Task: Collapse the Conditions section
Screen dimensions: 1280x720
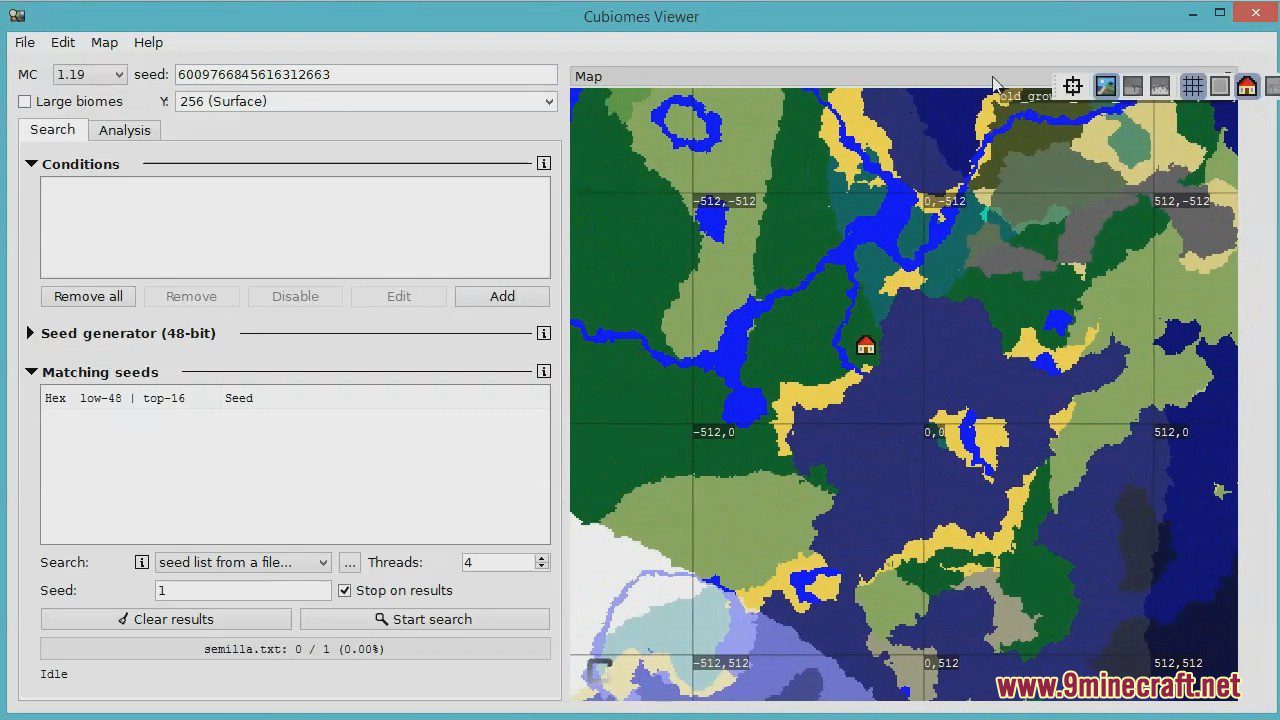Action: click(31, 164)
